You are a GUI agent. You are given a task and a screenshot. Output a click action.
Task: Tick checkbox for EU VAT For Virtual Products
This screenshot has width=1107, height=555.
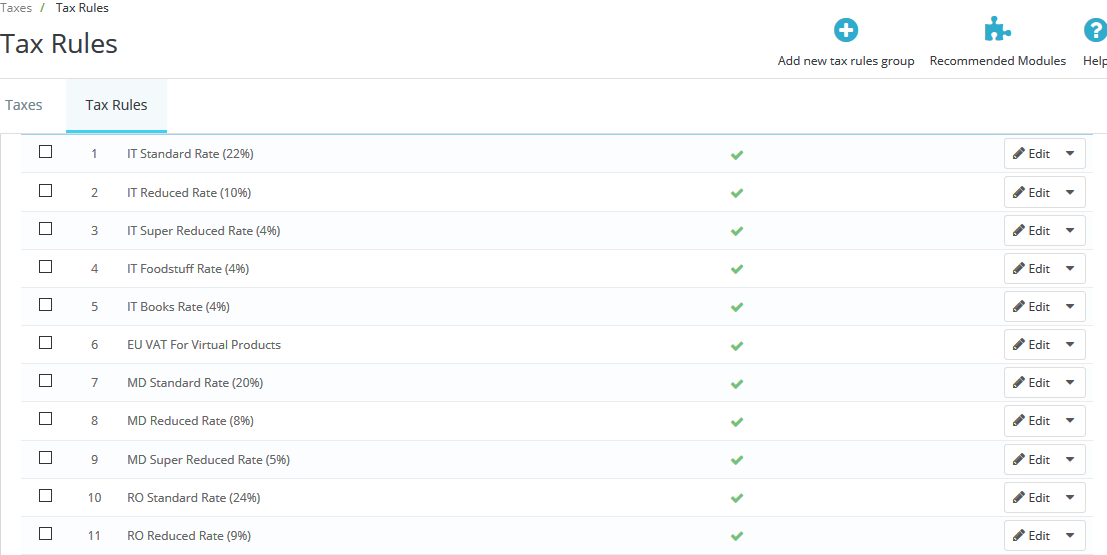click(45, 342)
